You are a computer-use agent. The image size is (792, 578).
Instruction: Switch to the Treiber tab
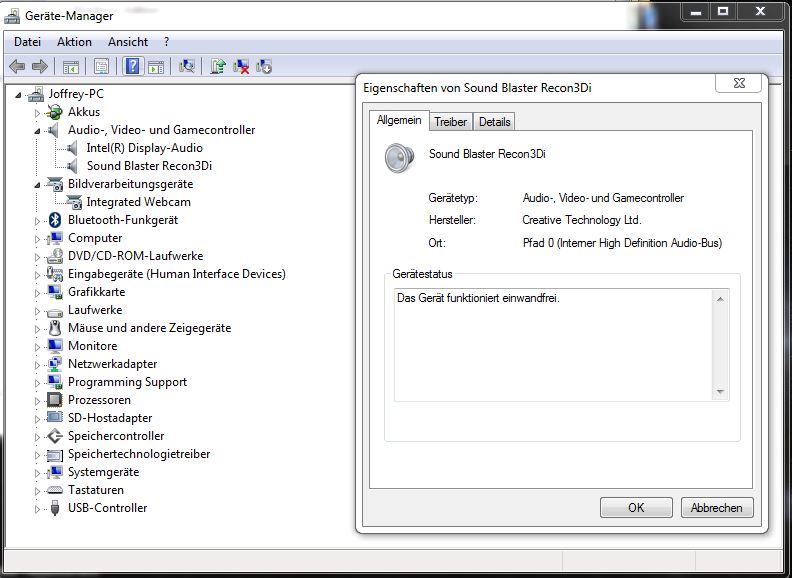450,122
